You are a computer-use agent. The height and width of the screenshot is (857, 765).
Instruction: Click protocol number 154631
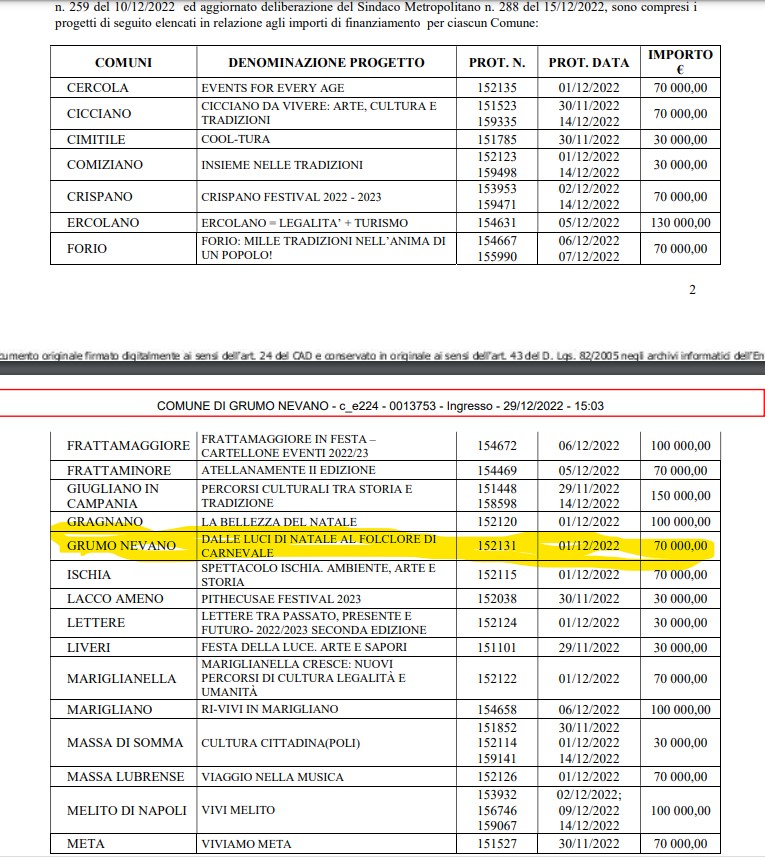(497, 223)
